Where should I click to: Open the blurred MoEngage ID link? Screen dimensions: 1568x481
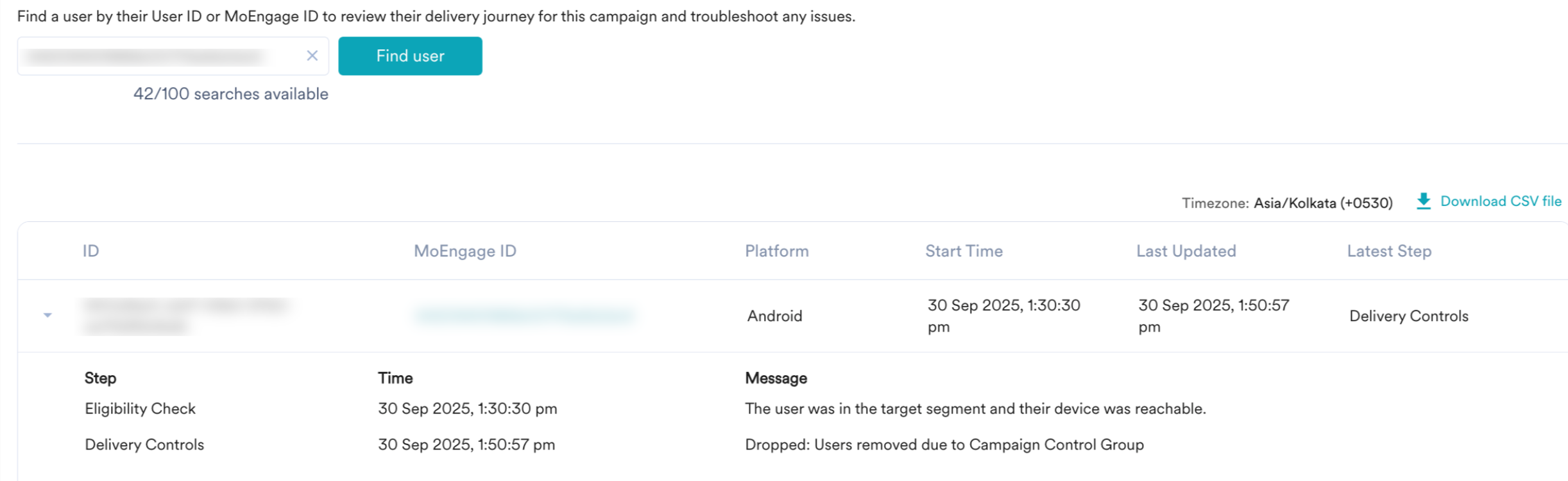coord(524,315)
